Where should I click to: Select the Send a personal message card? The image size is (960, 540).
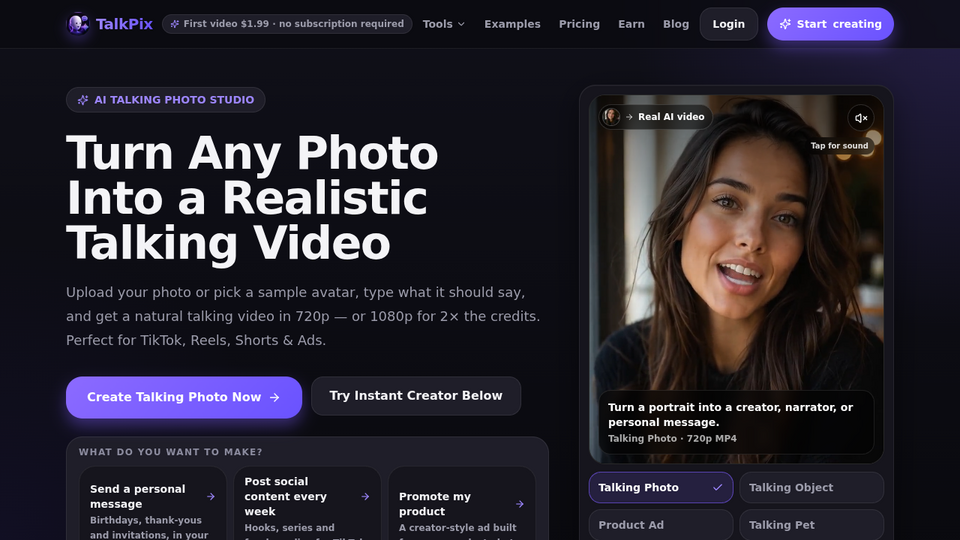pos(153,504)
